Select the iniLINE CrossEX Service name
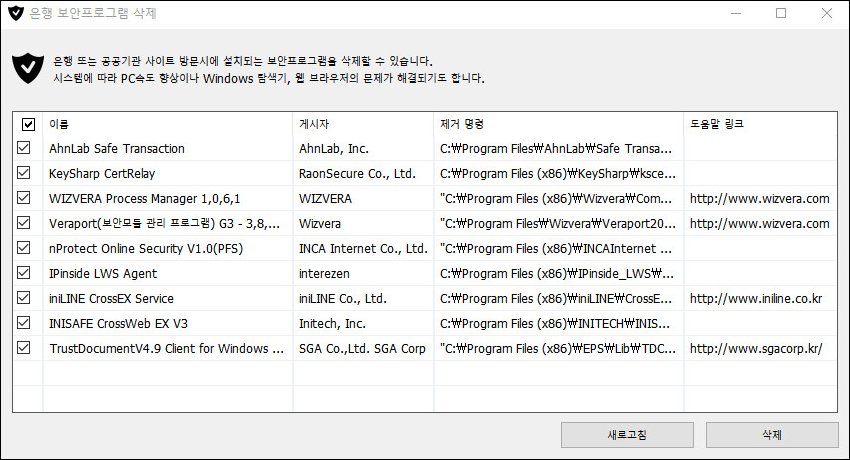The width and height of the screenshot is (850, 460). coord(111,299)
